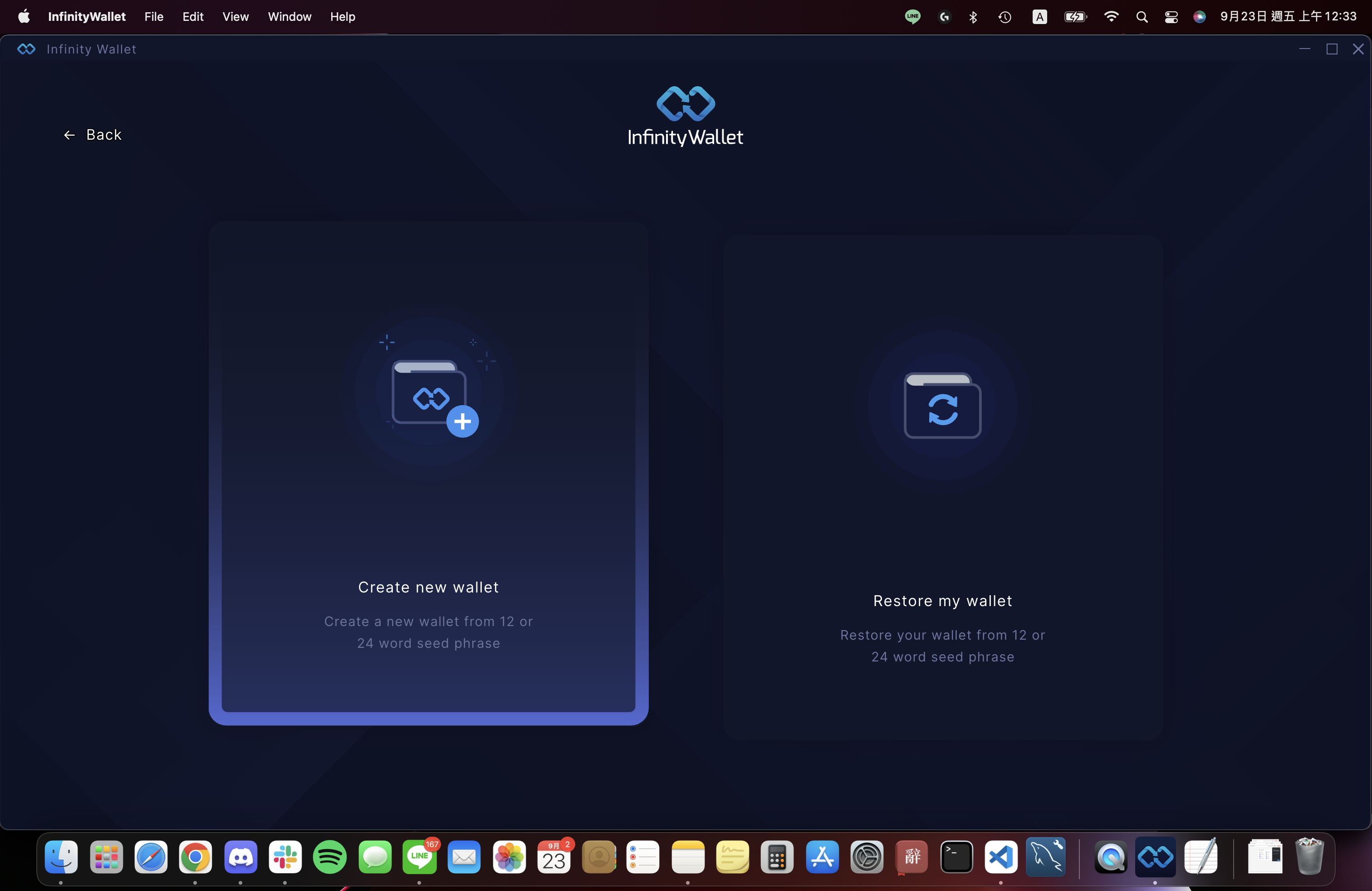Open the File menu
This screenshot has height=891, width=1372.
(153, 17)
